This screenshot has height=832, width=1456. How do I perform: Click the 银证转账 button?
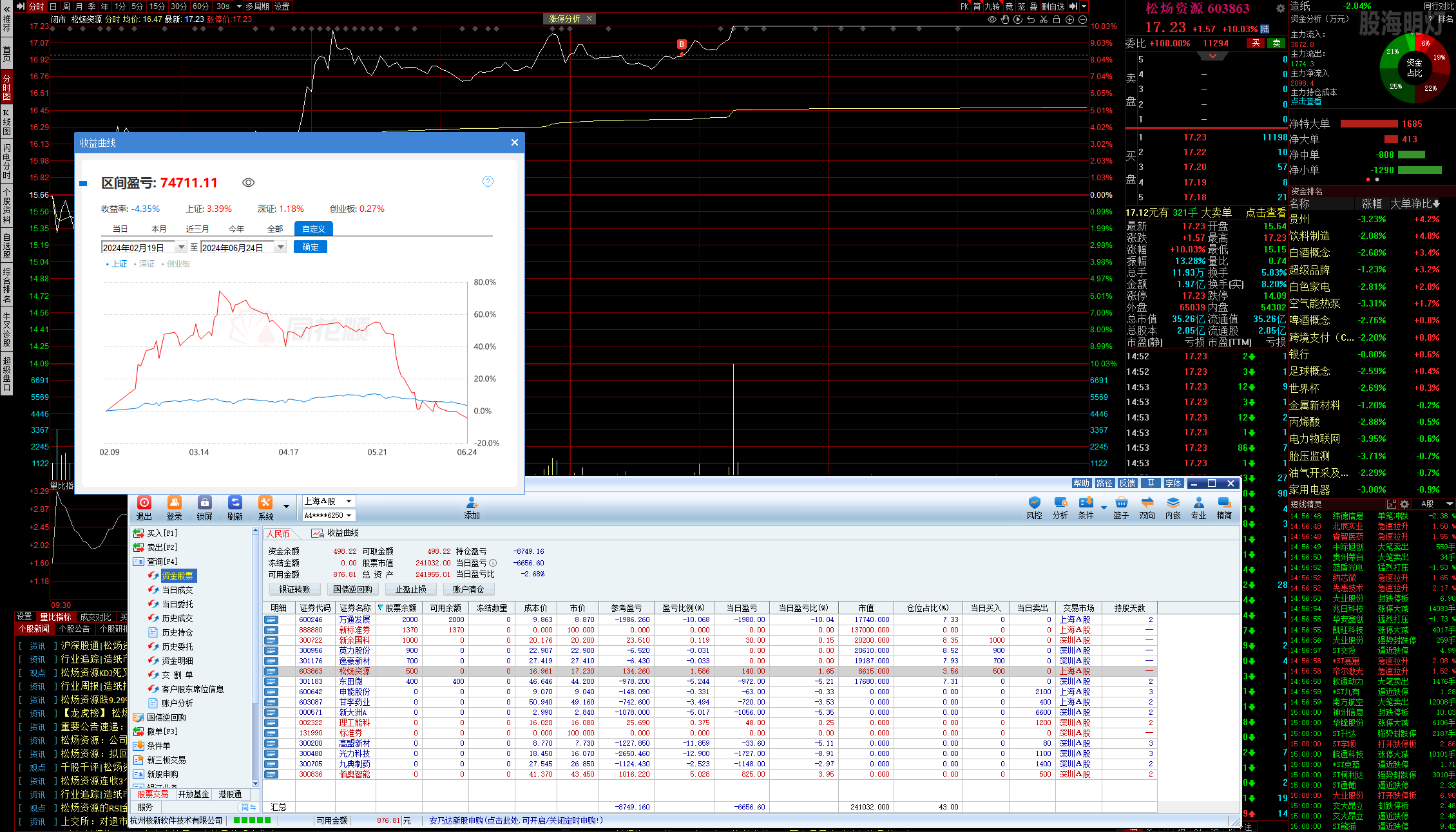click(294, 589)
